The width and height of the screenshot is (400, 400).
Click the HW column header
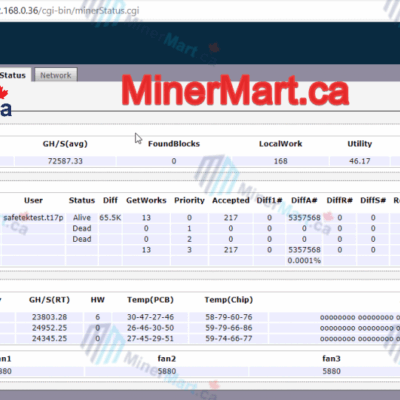[x=98, y=300]
